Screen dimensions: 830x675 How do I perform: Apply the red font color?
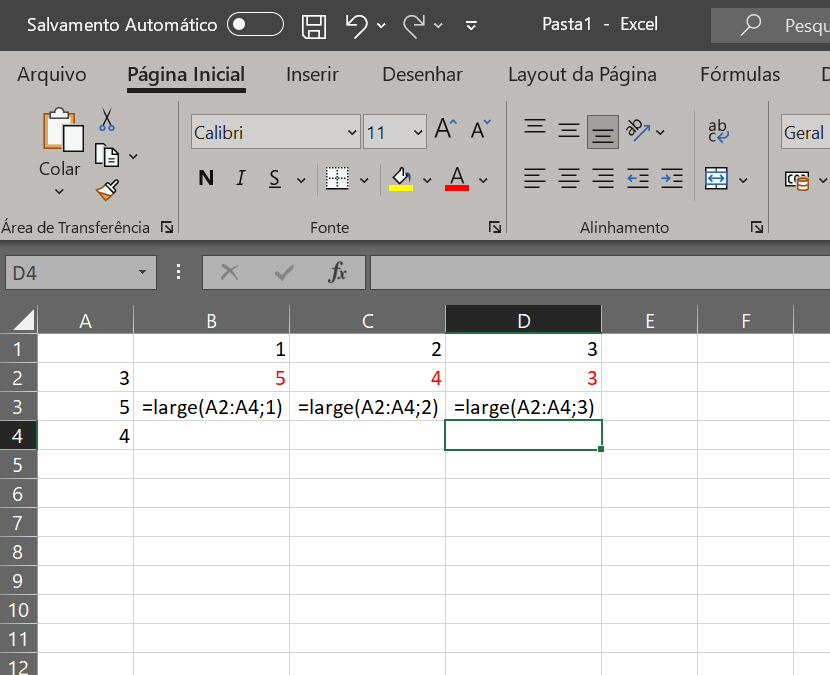[x=457, y=179]
